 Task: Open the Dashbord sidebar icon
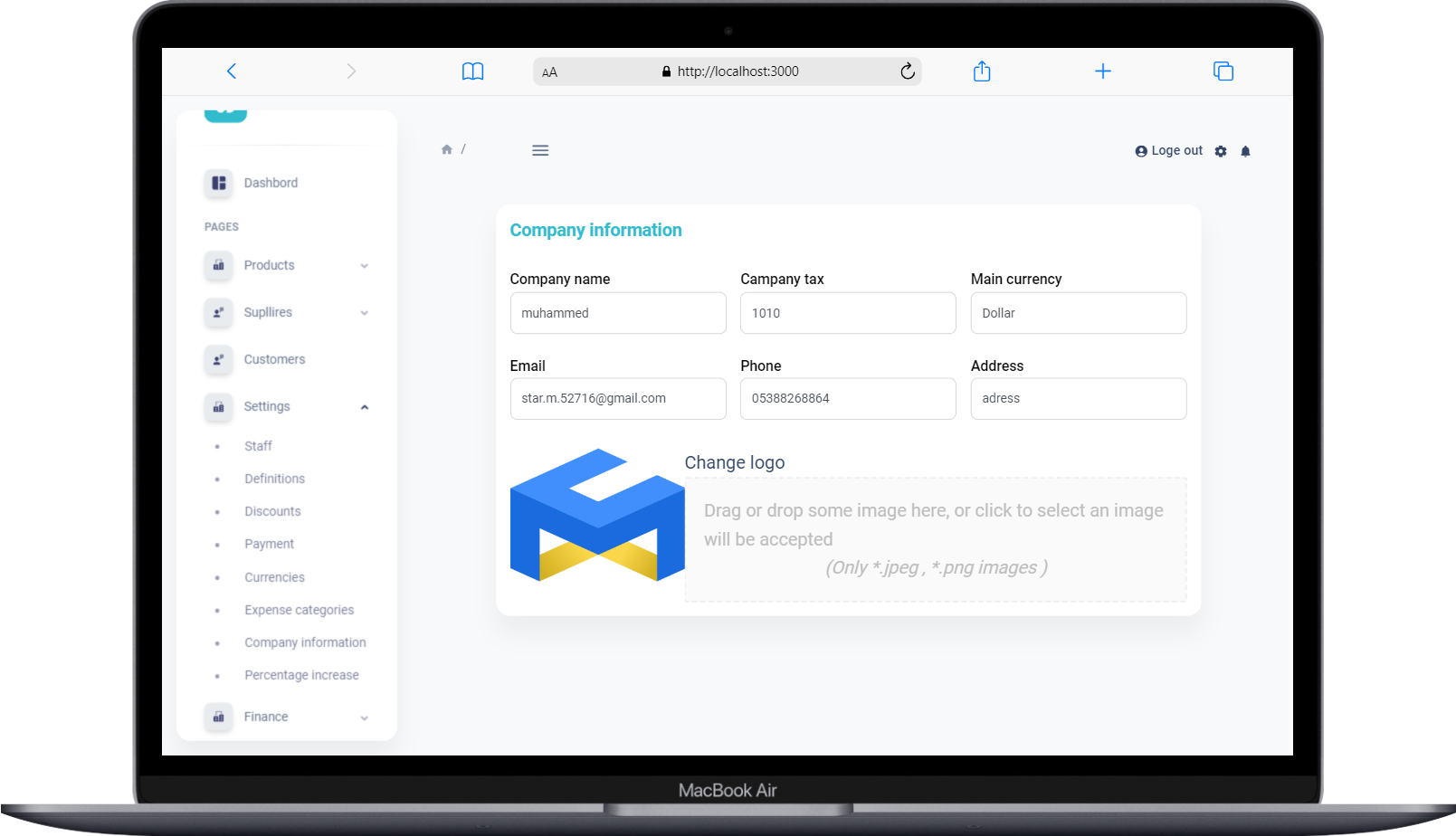(x=218, y=183)
